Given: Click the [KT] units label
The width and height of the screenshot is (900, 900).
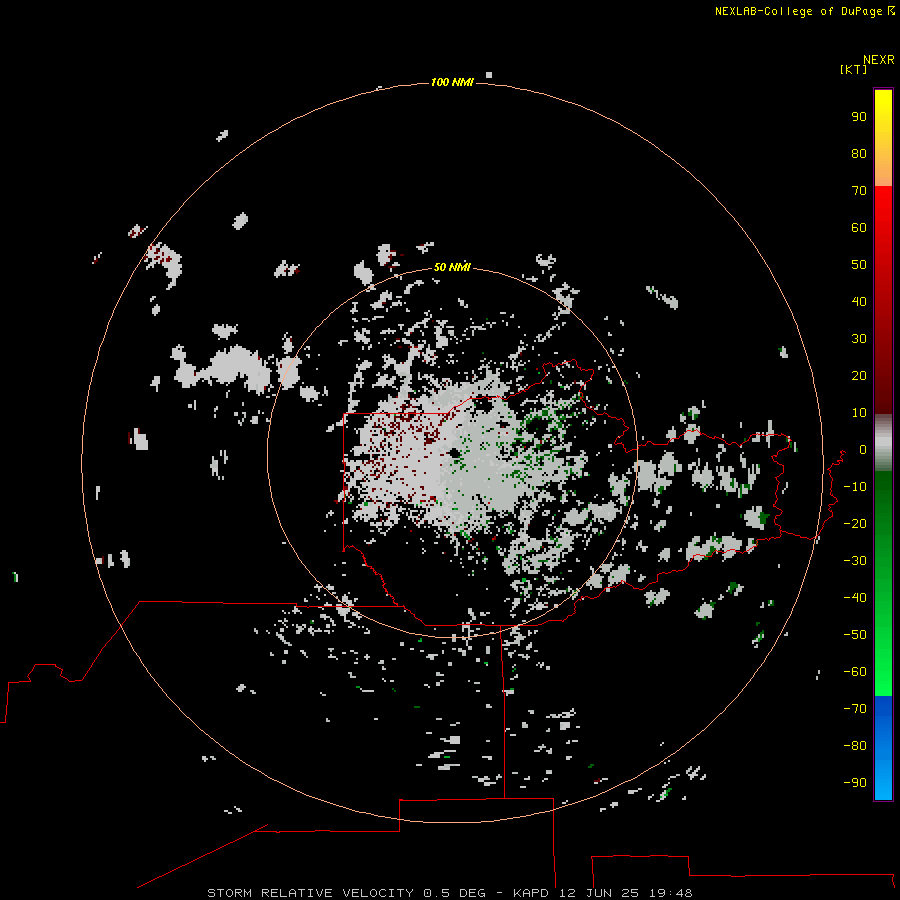Looking at the screenshot, I should pyautogui.click(x=853, y=69).
